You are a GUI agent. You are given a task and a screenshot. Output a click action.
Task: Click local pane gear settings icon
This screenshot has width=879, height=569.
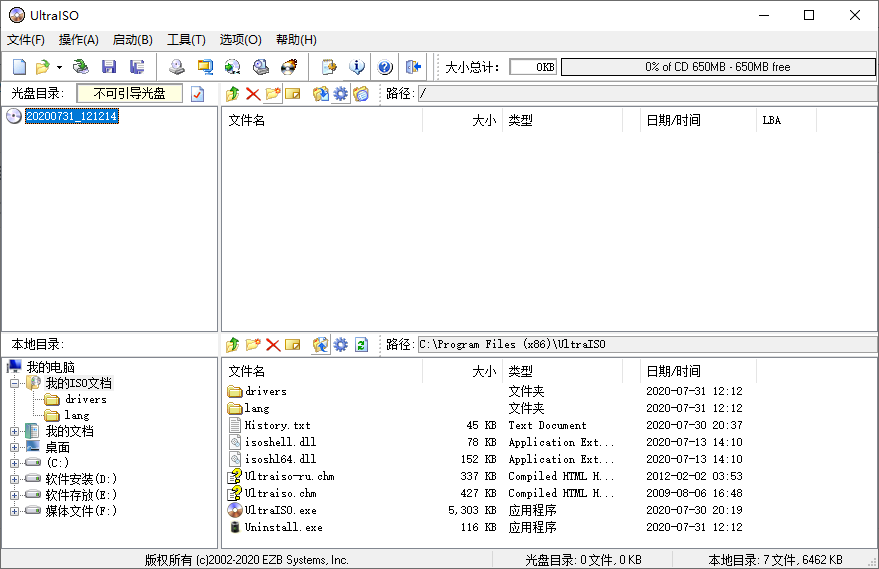tap(341, 344)
